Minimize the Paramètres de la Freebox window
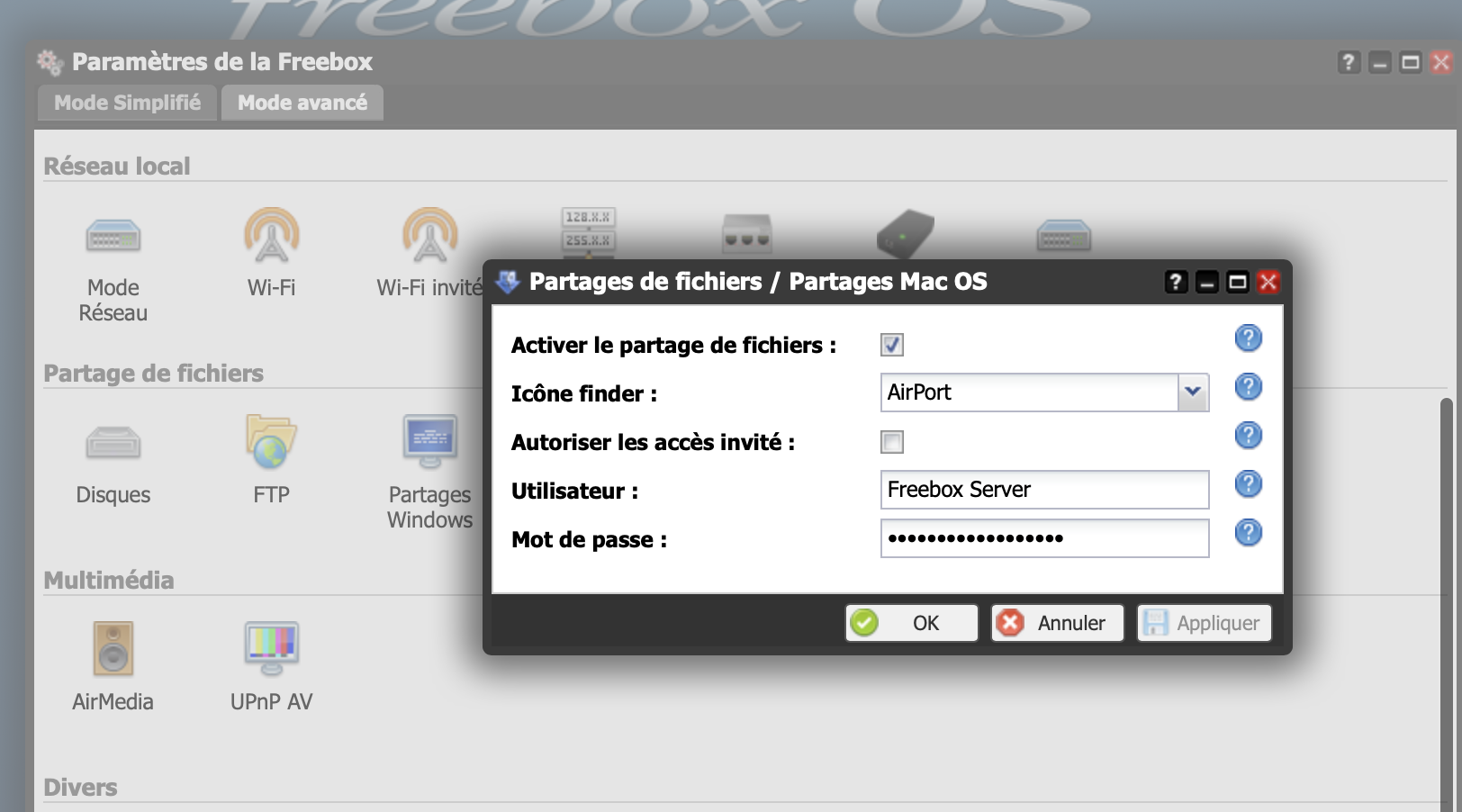The width and height of the screenshot is (1462, 812). pos(1380,62)
